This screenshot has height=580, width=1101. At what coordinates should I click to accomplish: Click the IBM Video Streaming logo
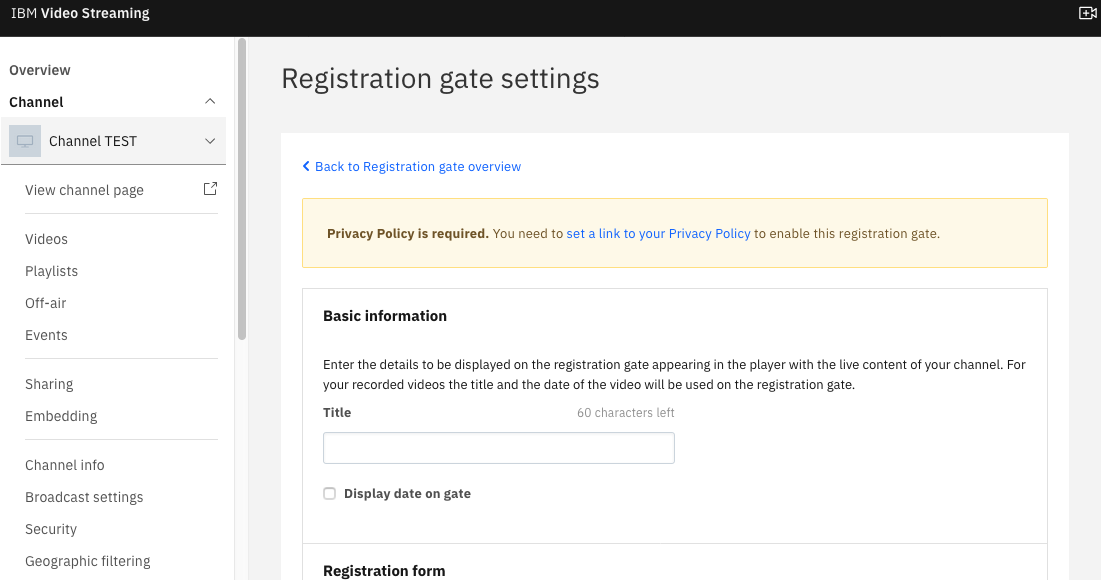[80, 13]
